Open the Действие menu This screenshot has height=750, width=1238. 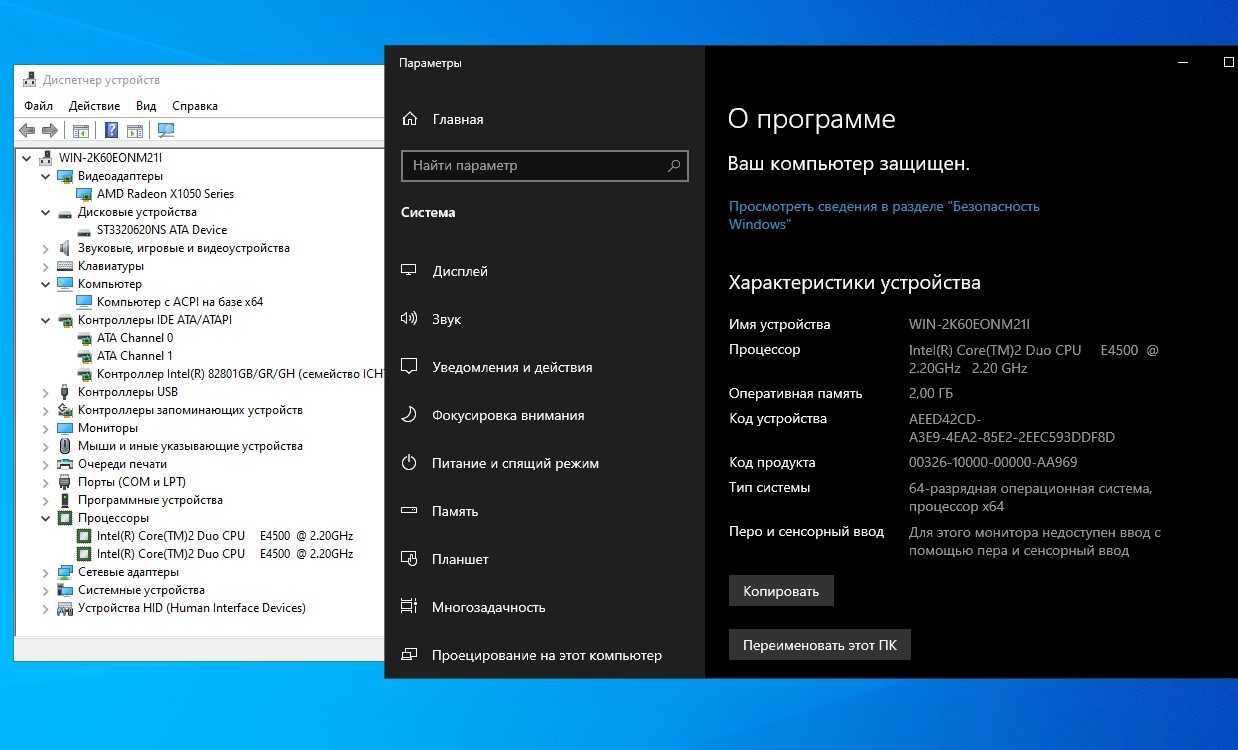(94, 106)
